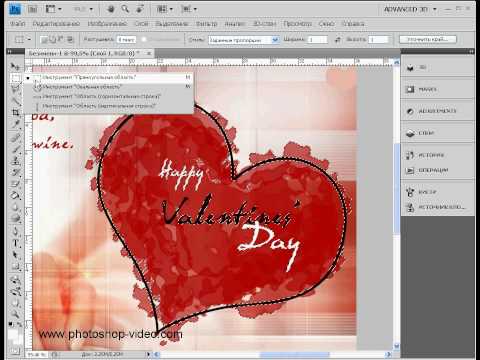Open the Filter menu
This screenshot has height=360, width=480.
click(206, 24)
